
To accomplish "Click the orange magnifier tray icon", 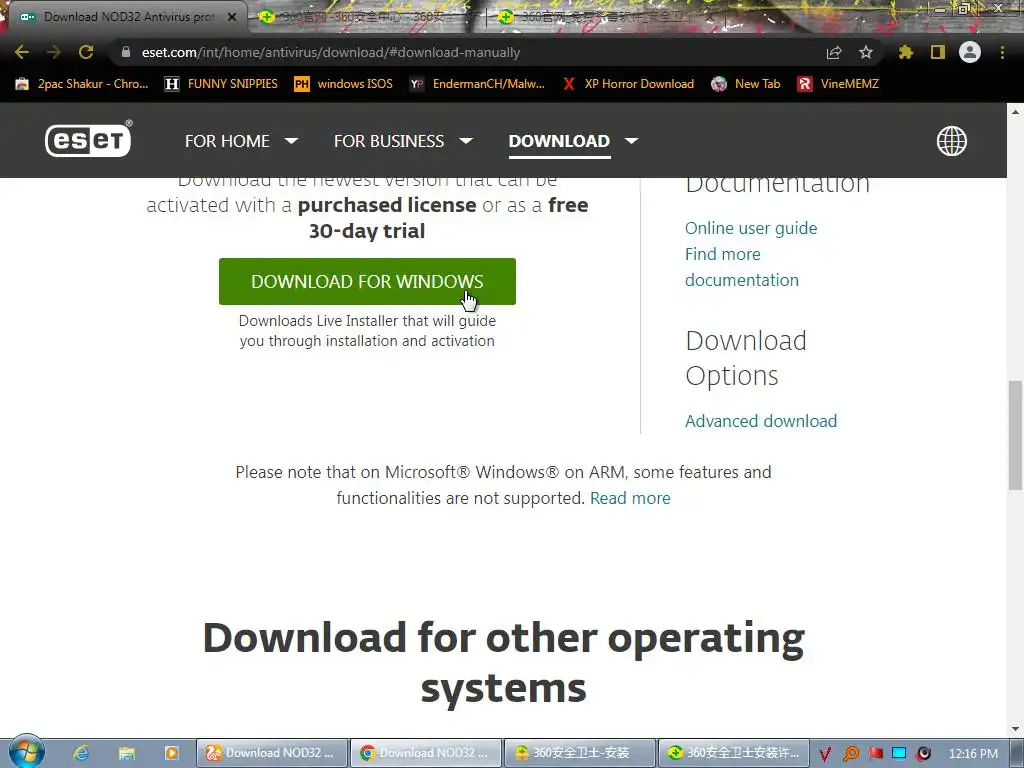I will pos(851,754).
